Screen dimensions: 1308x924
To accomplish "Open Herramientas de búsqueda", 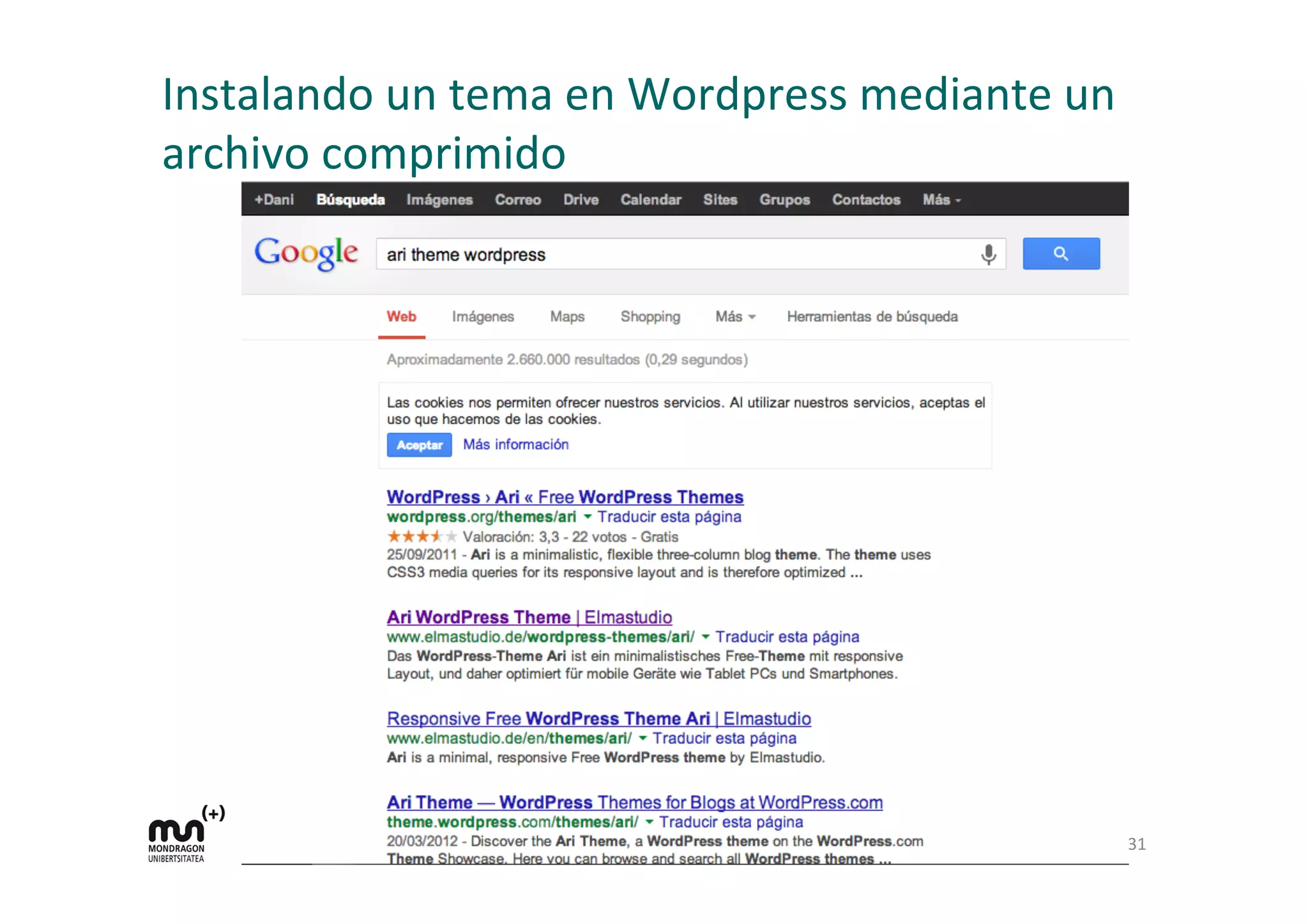I will tap(872, 317).
